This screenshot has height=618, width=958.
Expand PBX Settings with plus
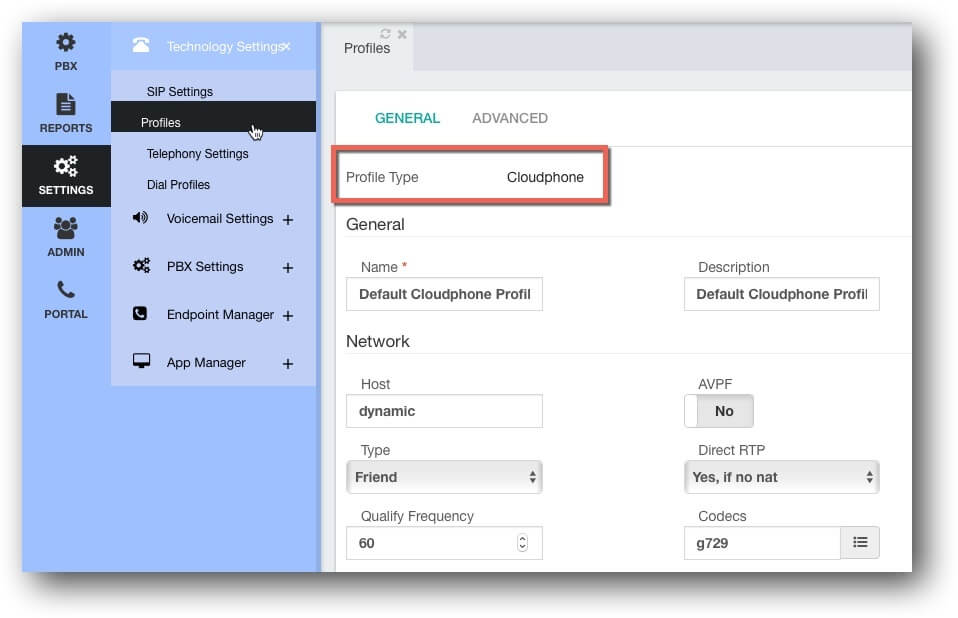point(288,267)
